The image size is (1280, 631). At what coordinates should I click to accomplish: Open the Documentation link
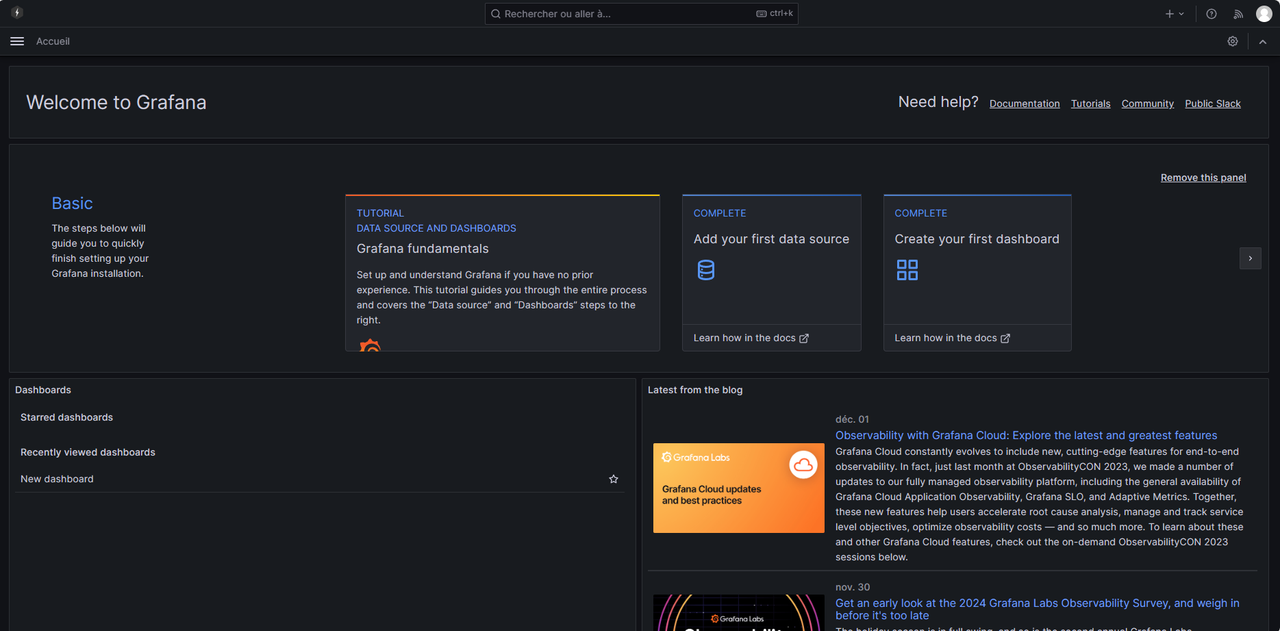1024,104
